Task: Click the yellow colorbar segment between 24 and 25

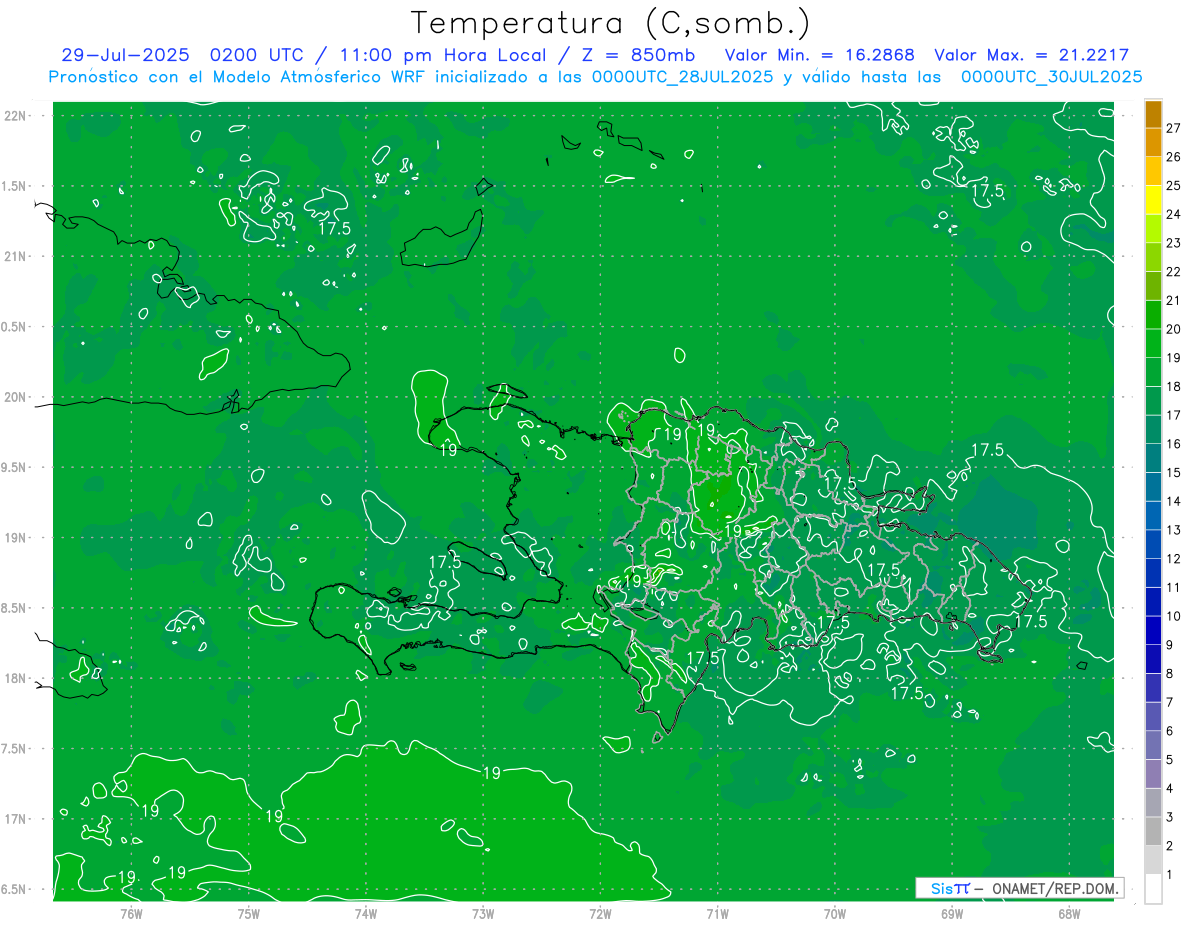Action: coord(1153,200)
